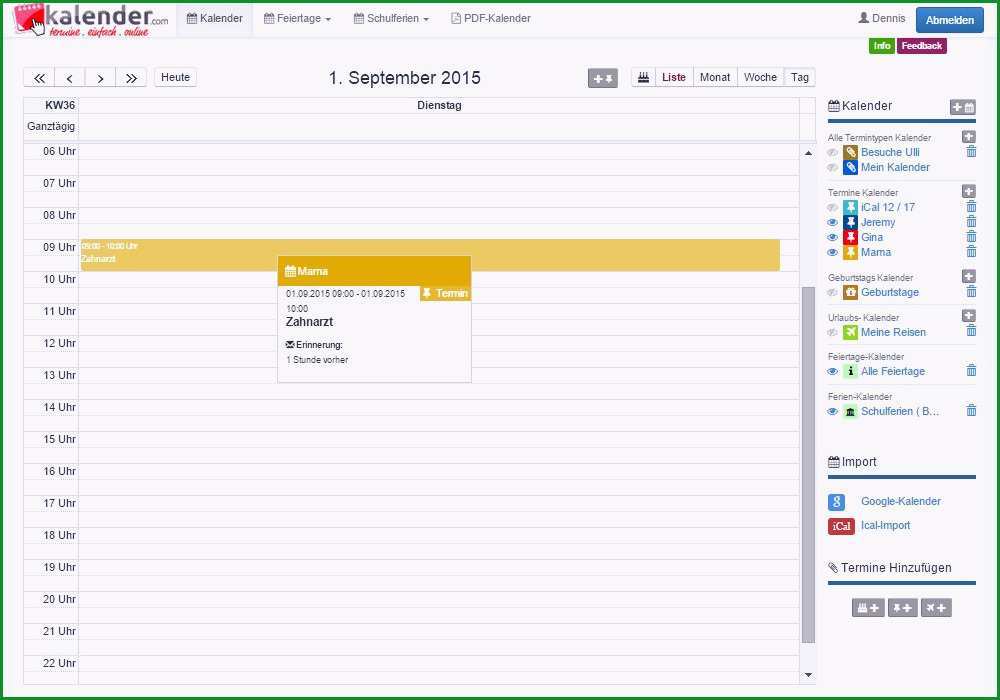Click add-calendar icon in Kalender header
Viewport: 1000px width, 700px height.
click(962, 107)
